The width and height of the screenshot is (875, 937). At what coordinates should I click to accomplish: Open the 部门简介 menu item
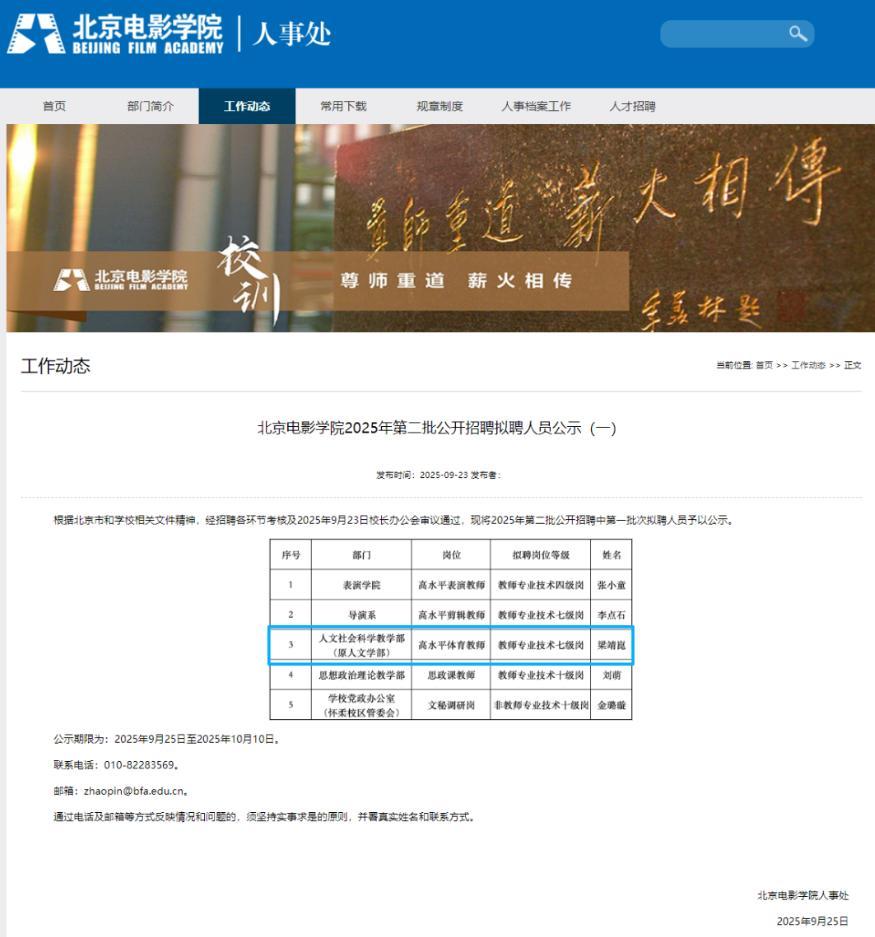click(150, 107)
